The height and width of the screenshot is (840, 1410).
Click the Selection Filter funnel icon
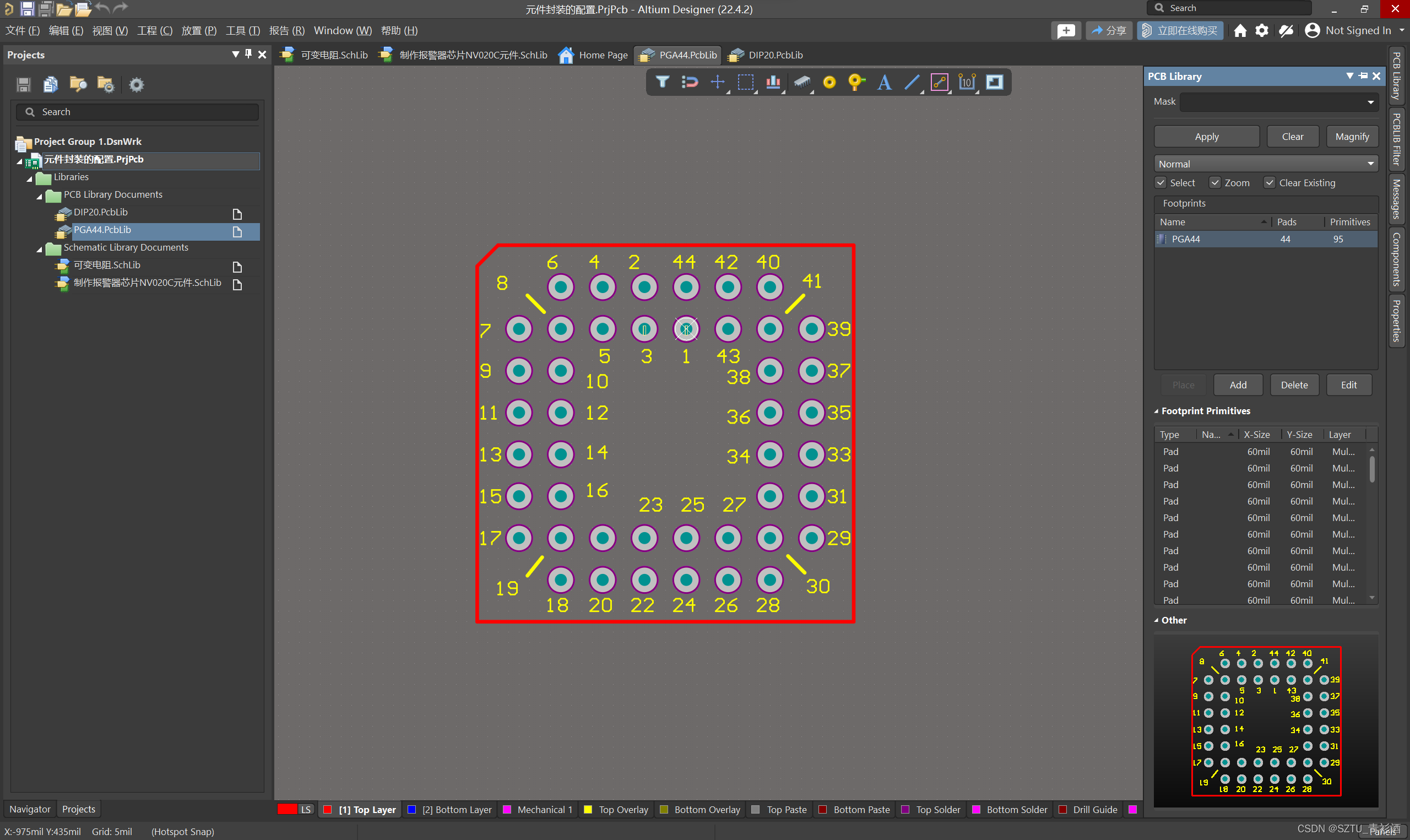(661, 82)
